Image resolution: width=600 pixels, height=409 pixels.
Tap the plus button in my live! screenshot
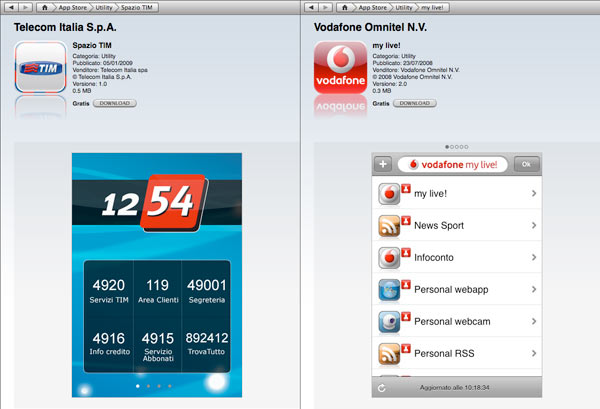[383, 164]
